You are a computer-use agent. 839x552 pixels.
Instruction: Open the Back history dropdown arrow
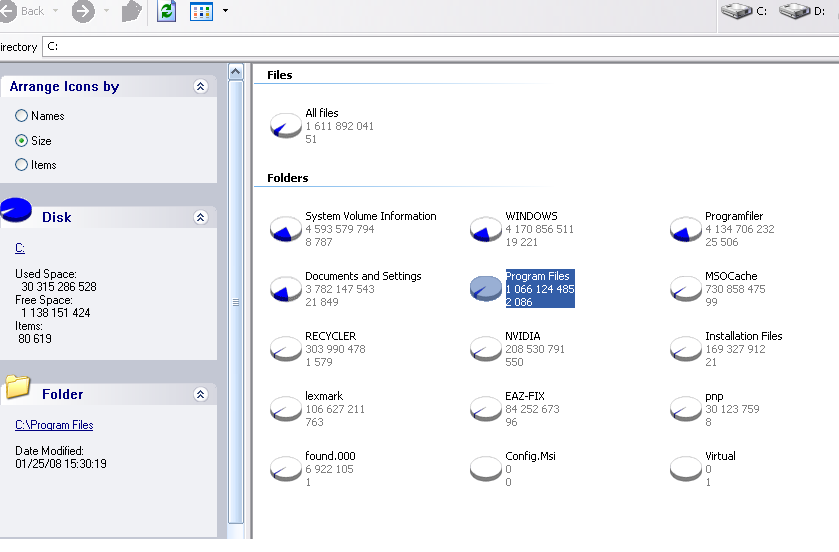pos(55,11)
